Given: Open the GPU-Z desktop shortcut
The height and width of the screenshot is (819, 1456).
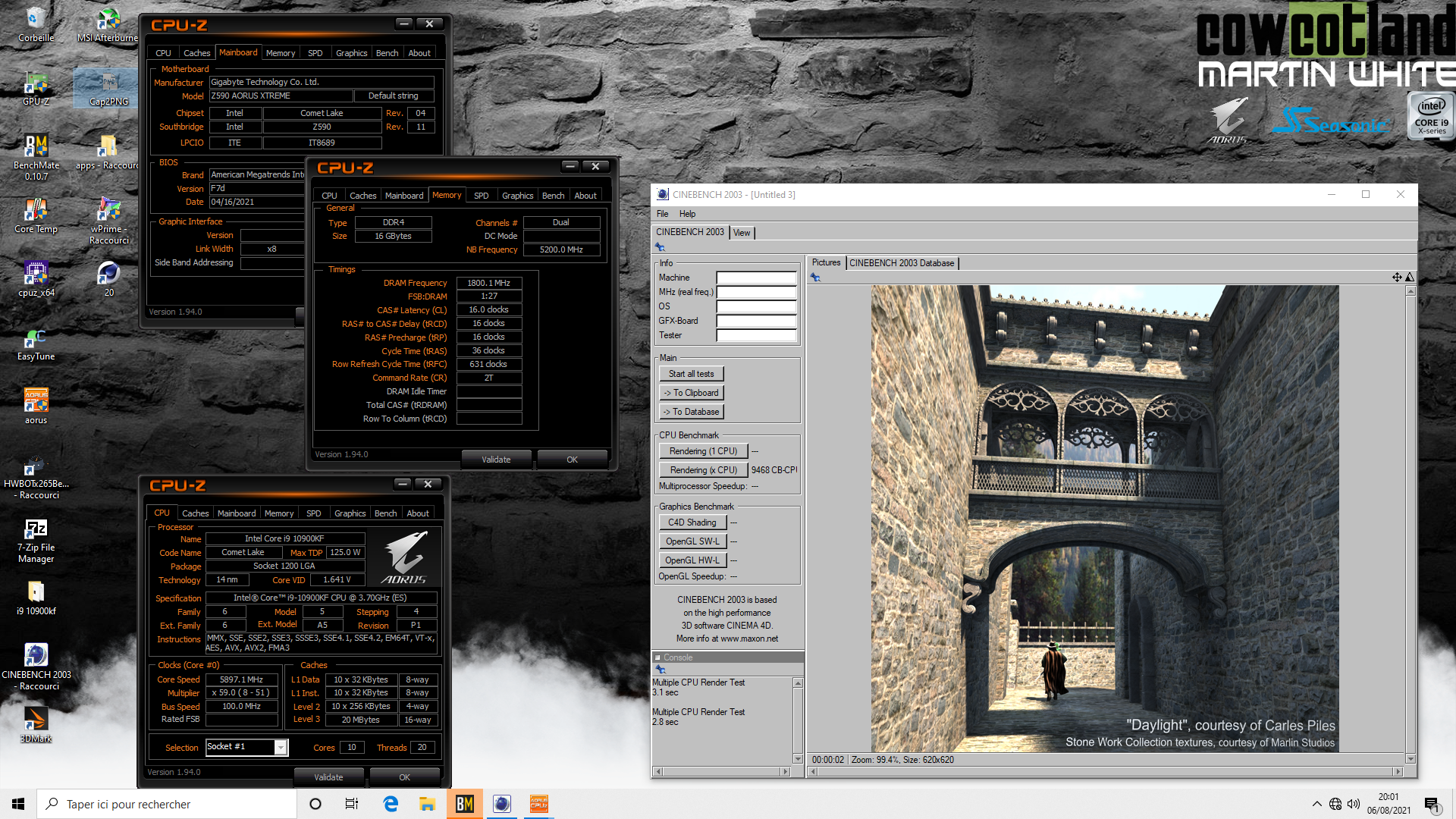Looking at the screenshot, I should tap(36, 88).
